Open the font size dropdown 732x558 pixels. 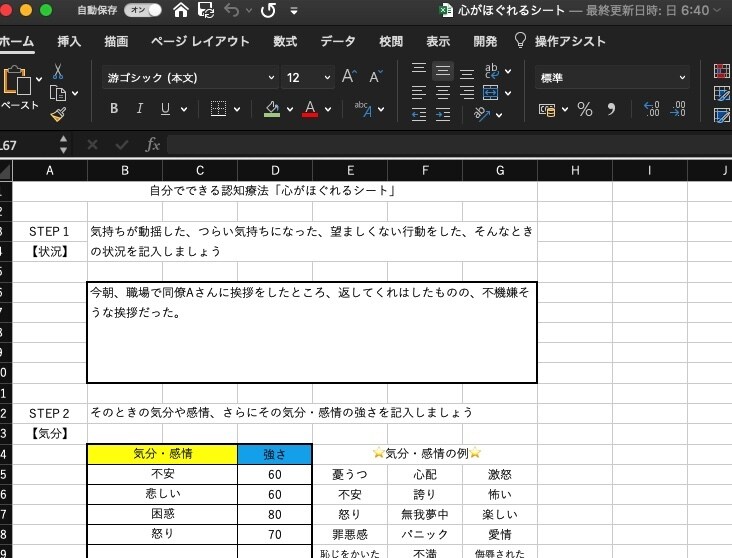point(327,78)
